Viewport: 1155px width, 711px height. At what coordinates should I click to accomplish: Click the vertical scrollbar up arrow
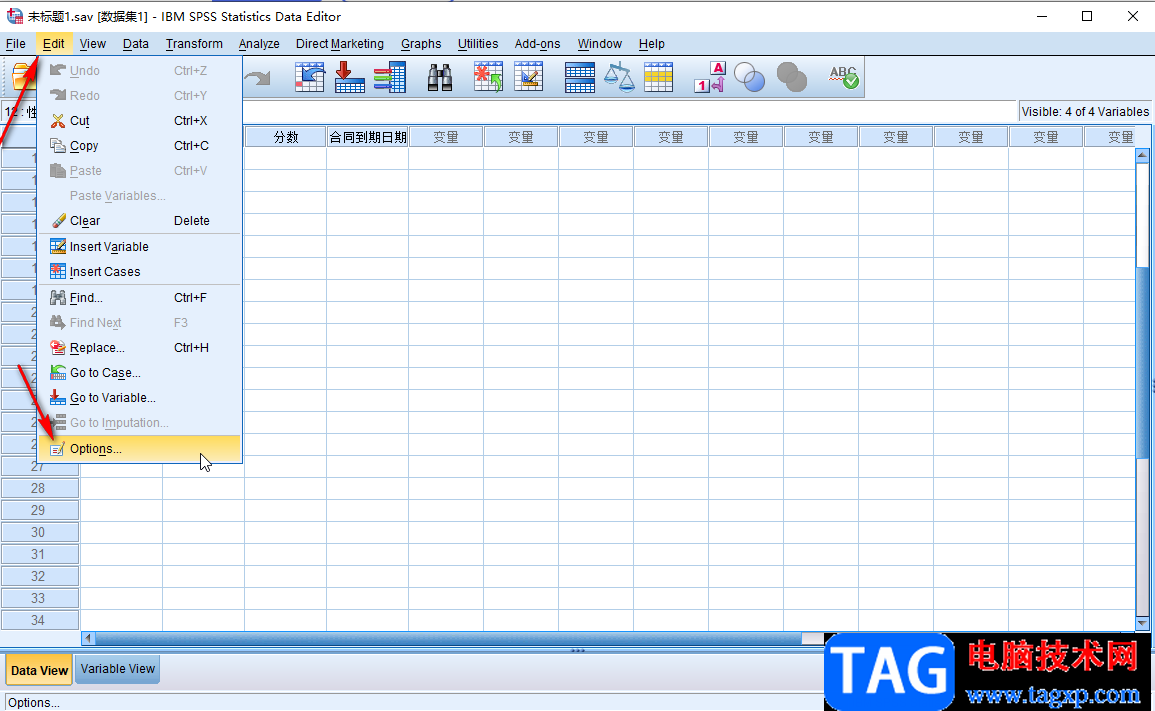[x=1142, y=155]
